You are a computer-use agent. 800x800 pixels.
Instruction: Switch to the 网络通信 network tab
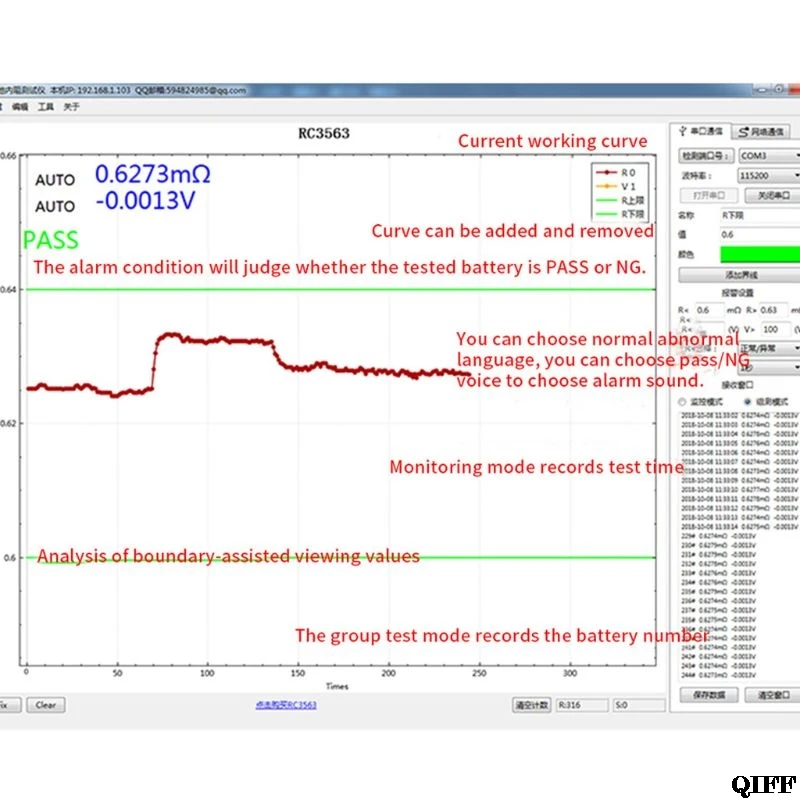pyautogui.click(x=761, y=132)
